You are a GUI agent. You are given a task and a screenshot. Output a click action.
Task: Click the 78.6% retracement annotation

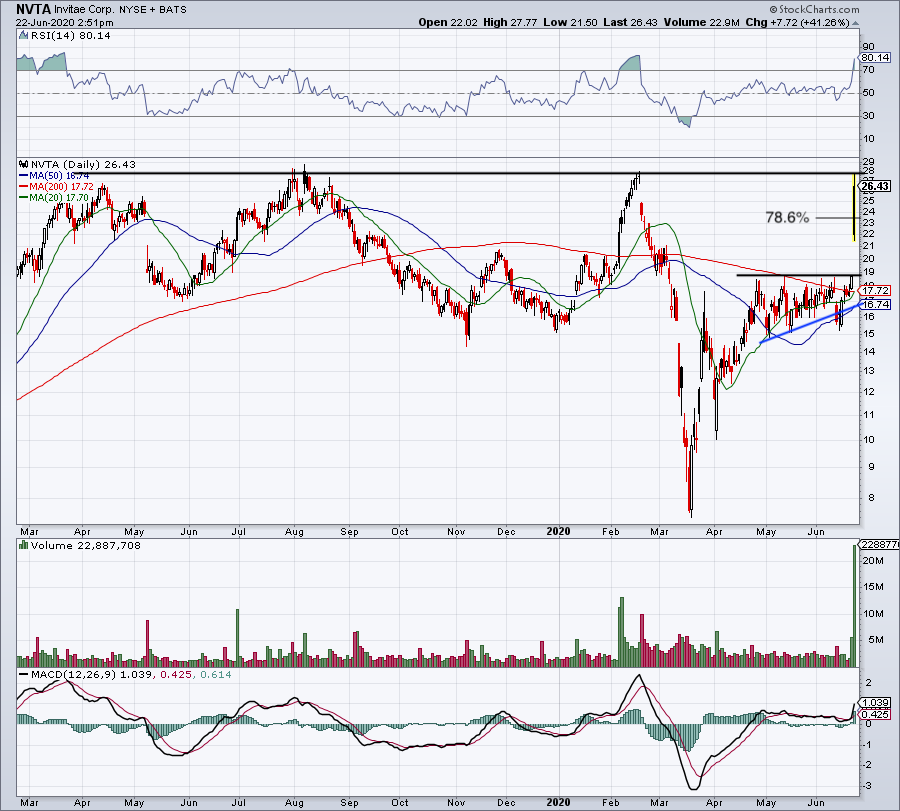(786, 217)
